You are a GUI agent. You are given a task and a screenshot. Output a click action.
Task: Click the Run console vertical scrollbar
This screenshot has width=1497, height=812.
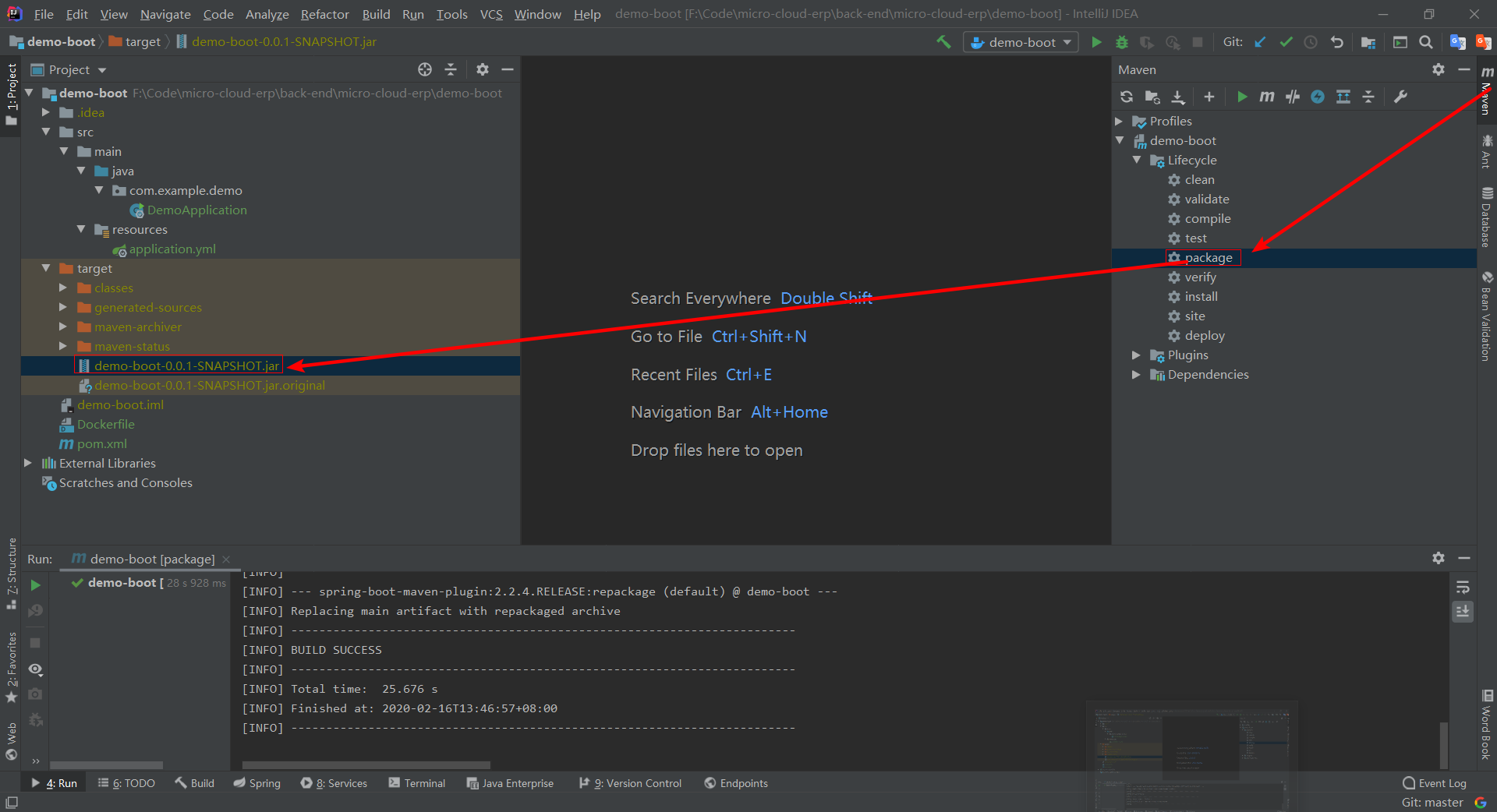pos(1444,744)
